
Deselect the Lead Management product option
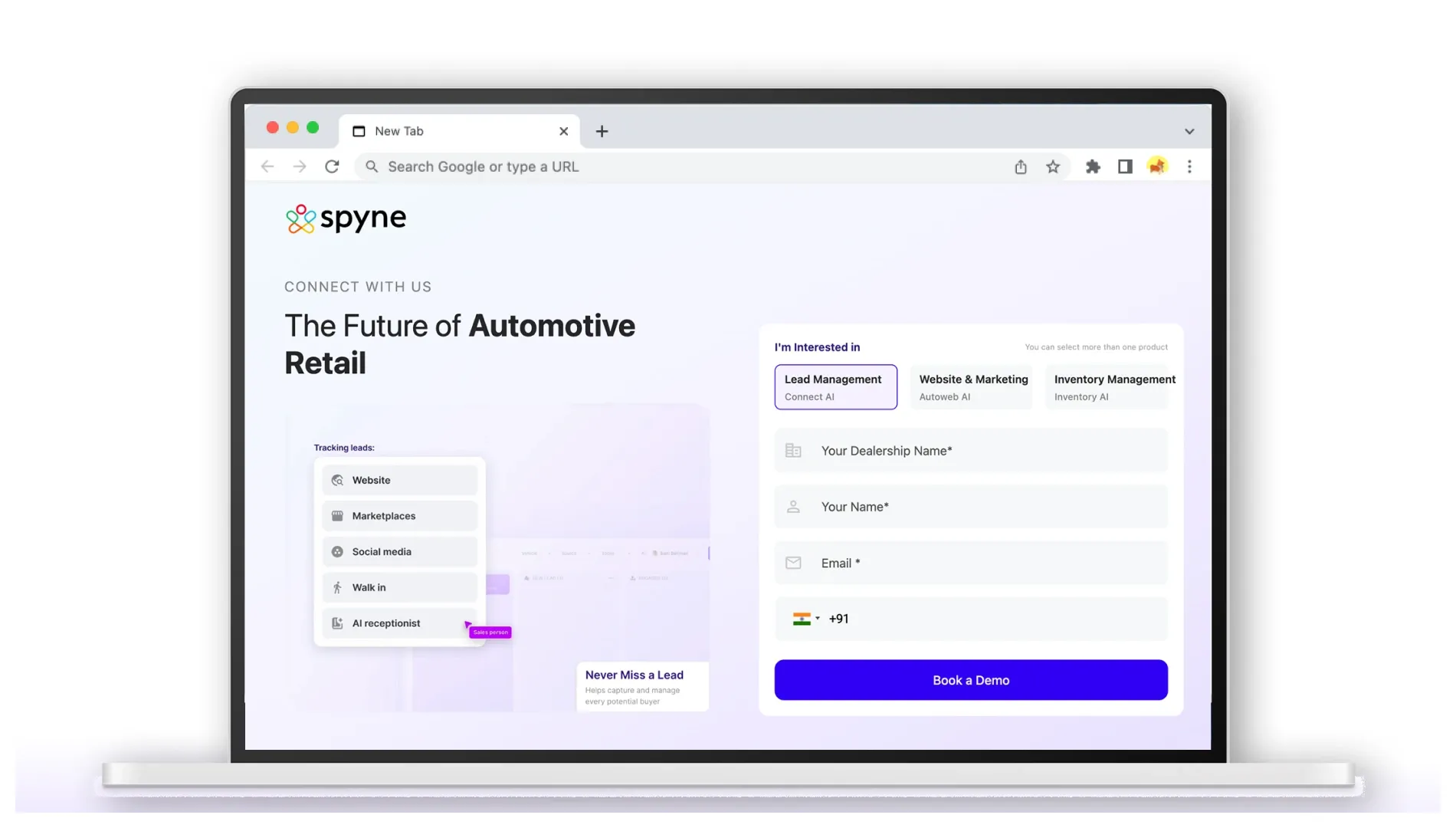[835, 387]
